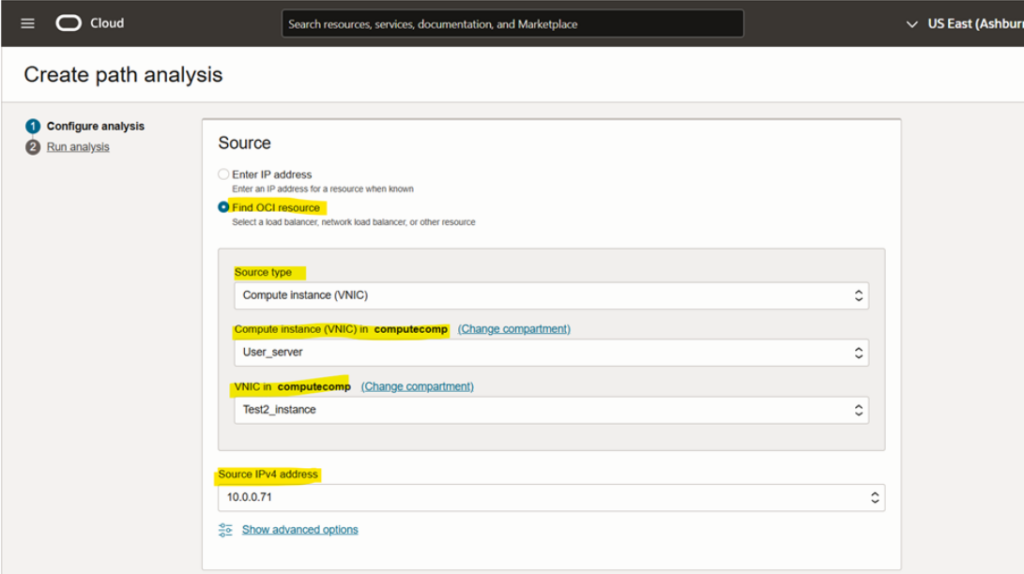Open the User_server compute instance dropdown

[550, 353]
